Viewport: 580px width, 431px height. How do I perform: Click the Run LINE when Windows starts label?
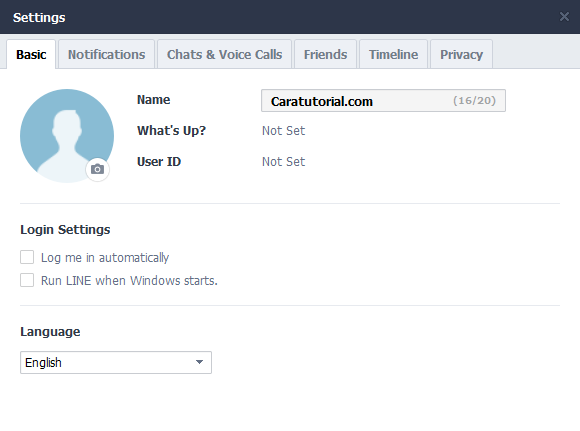(129, 281)
